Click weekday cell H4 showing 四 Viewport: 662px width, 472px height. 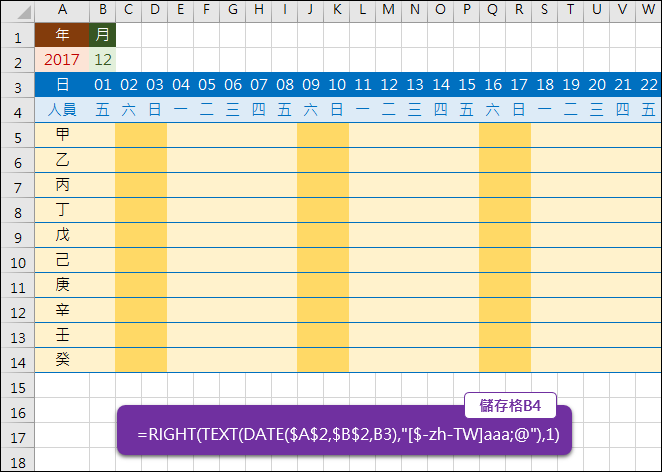click(x=259, y=110)
